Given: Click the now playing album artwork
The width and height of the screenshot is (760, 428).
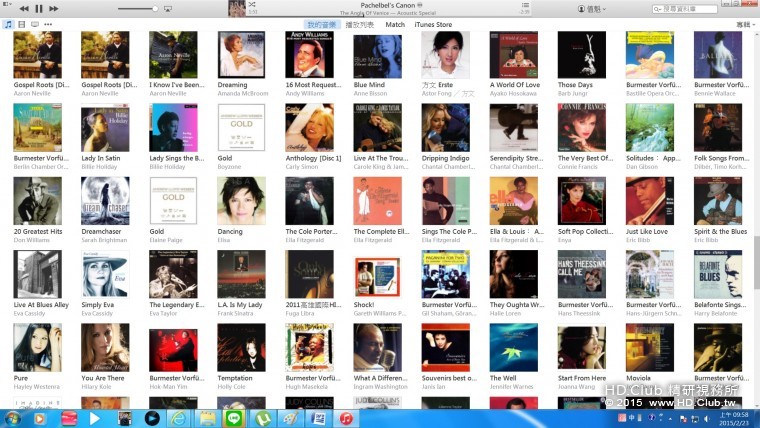Looking at the screenshot, I should click(x=237, y=8).
